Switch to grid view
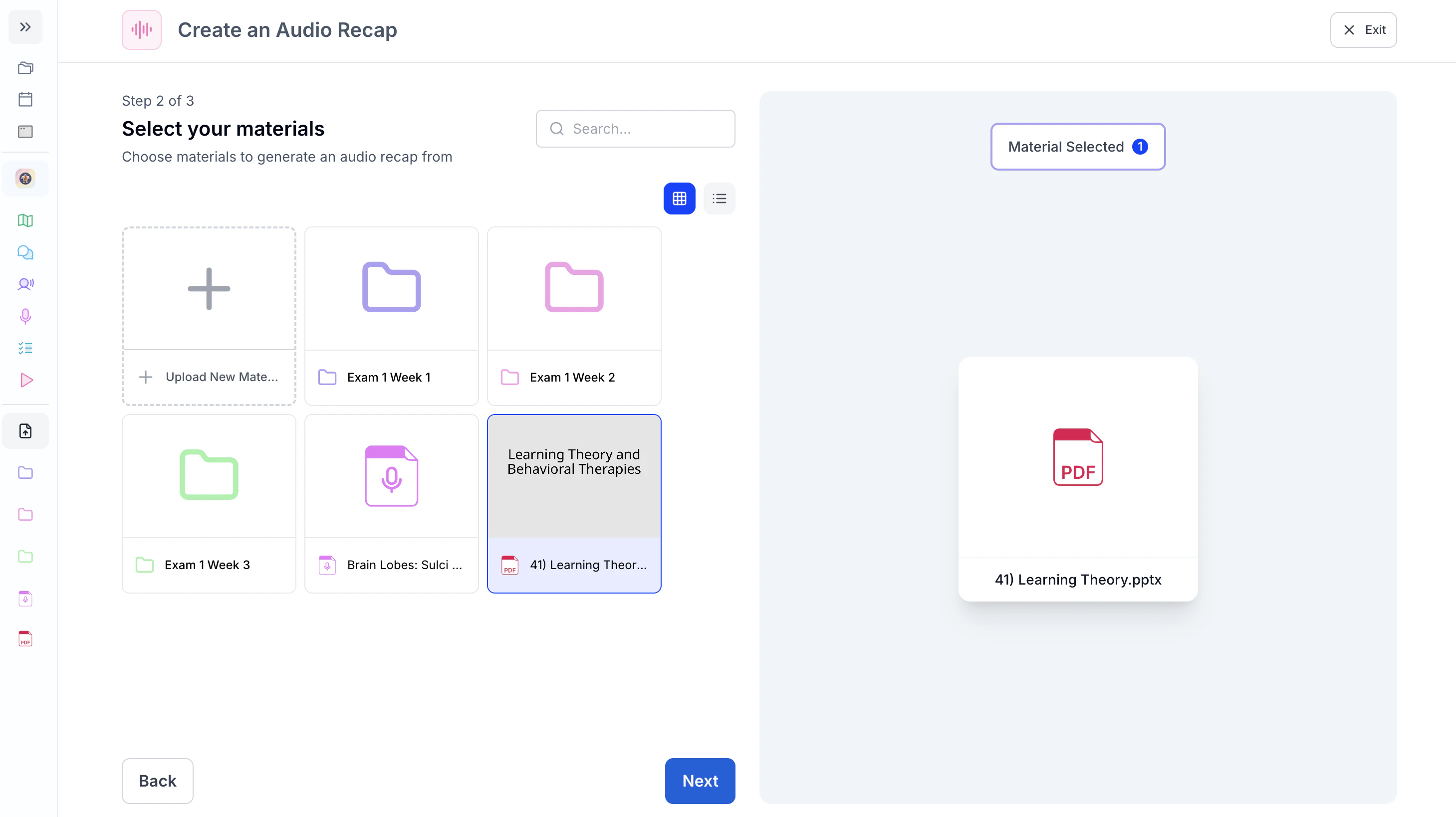 679,199
